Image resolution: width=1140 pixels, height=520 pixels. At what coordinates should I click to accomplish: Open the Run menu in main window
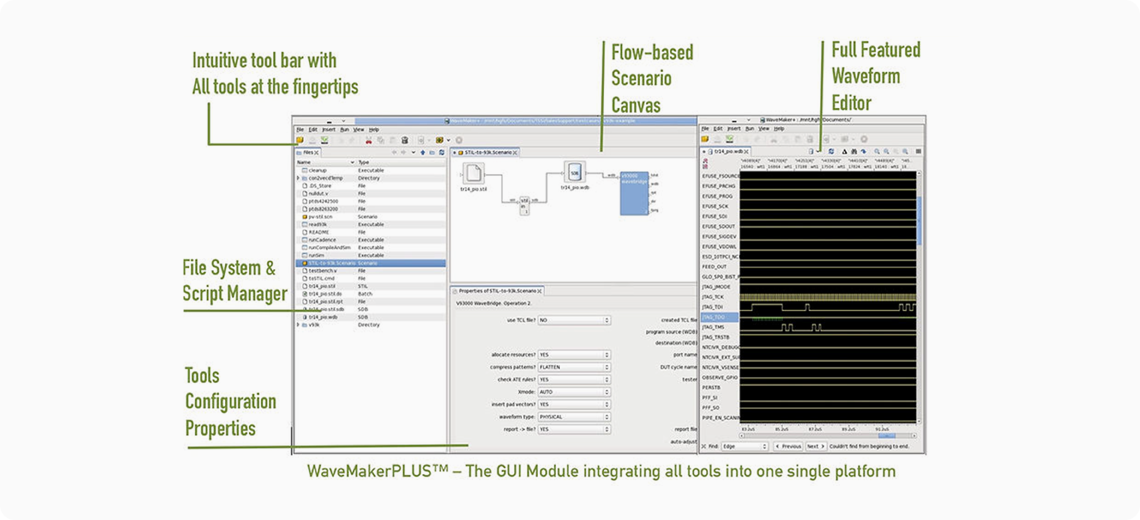click(345, 129)
